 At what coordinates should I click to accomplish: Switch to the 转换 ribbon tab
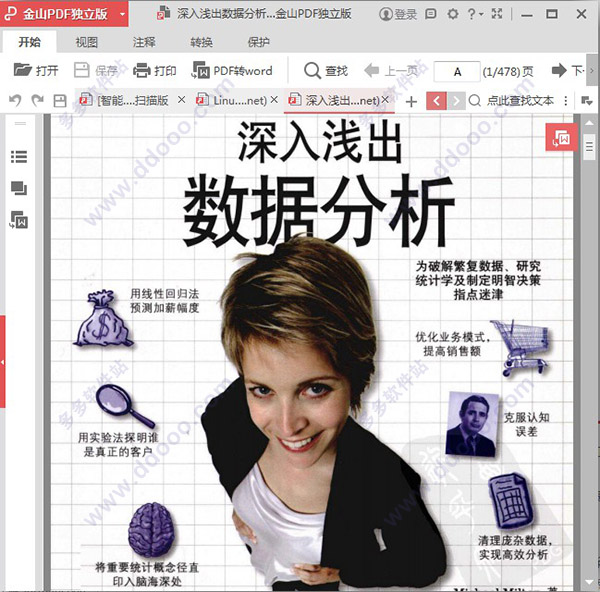coord(201,42)
